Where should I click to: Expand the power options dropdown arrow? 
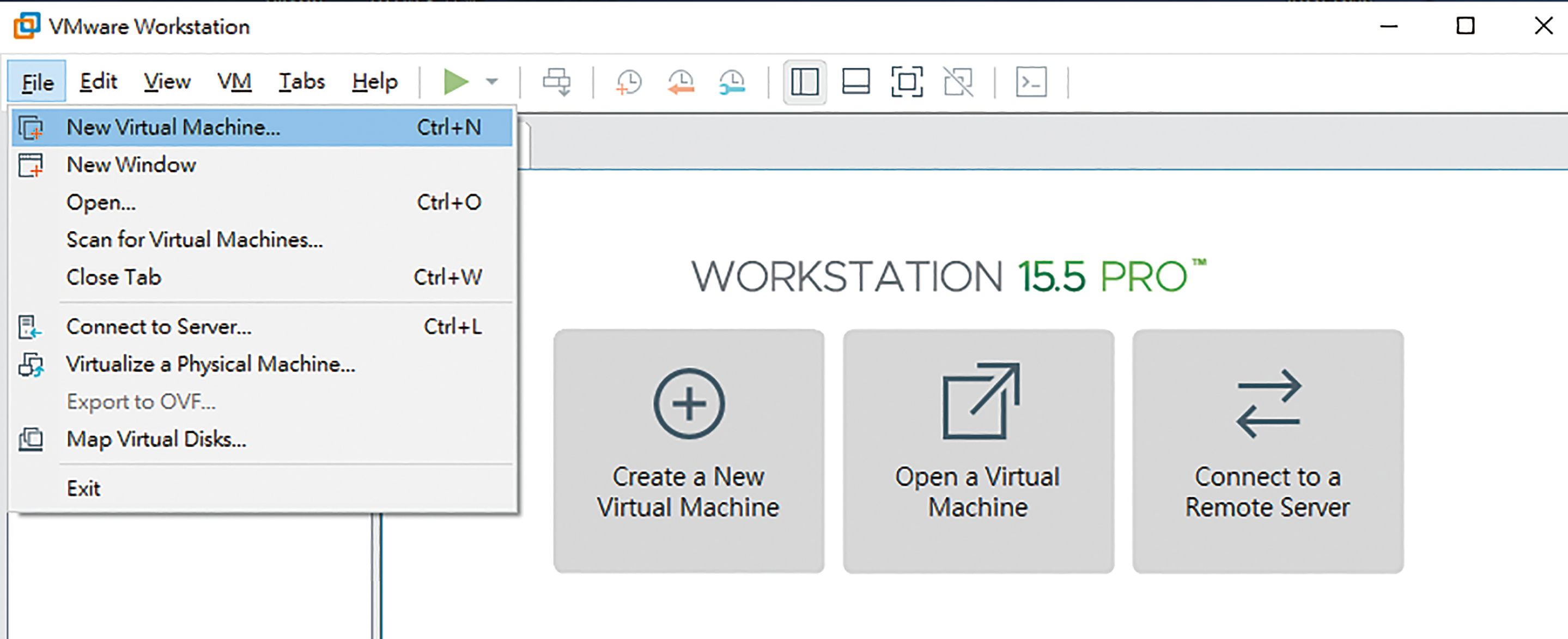[492, 82]
